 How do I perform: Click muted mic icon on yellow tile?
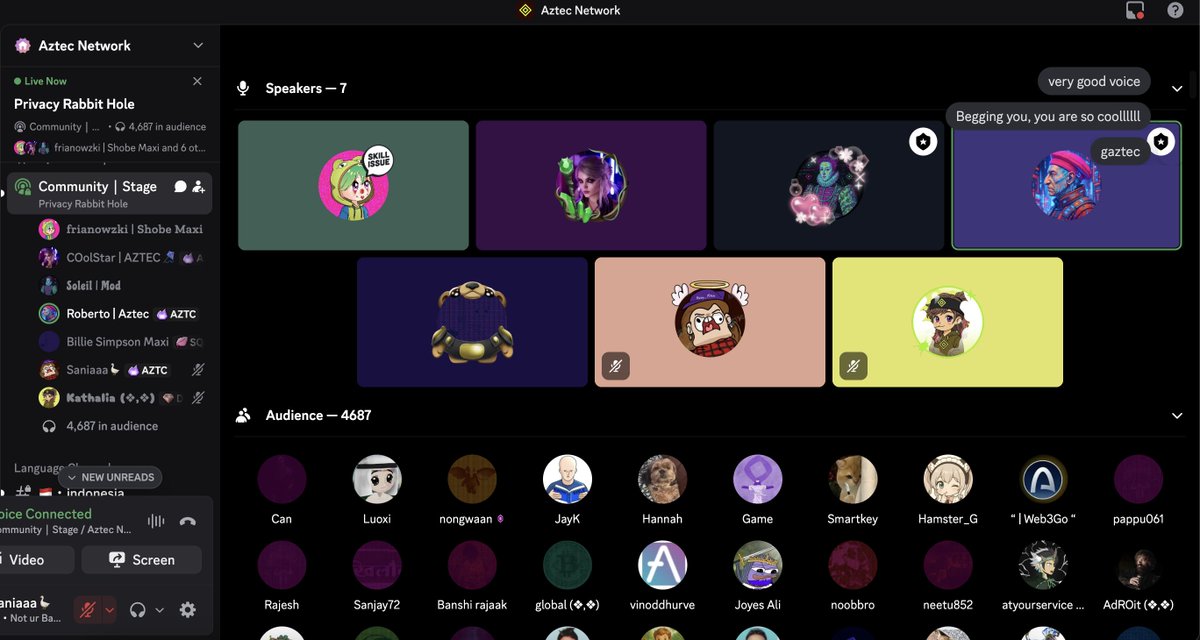click(x=854, y=366)
